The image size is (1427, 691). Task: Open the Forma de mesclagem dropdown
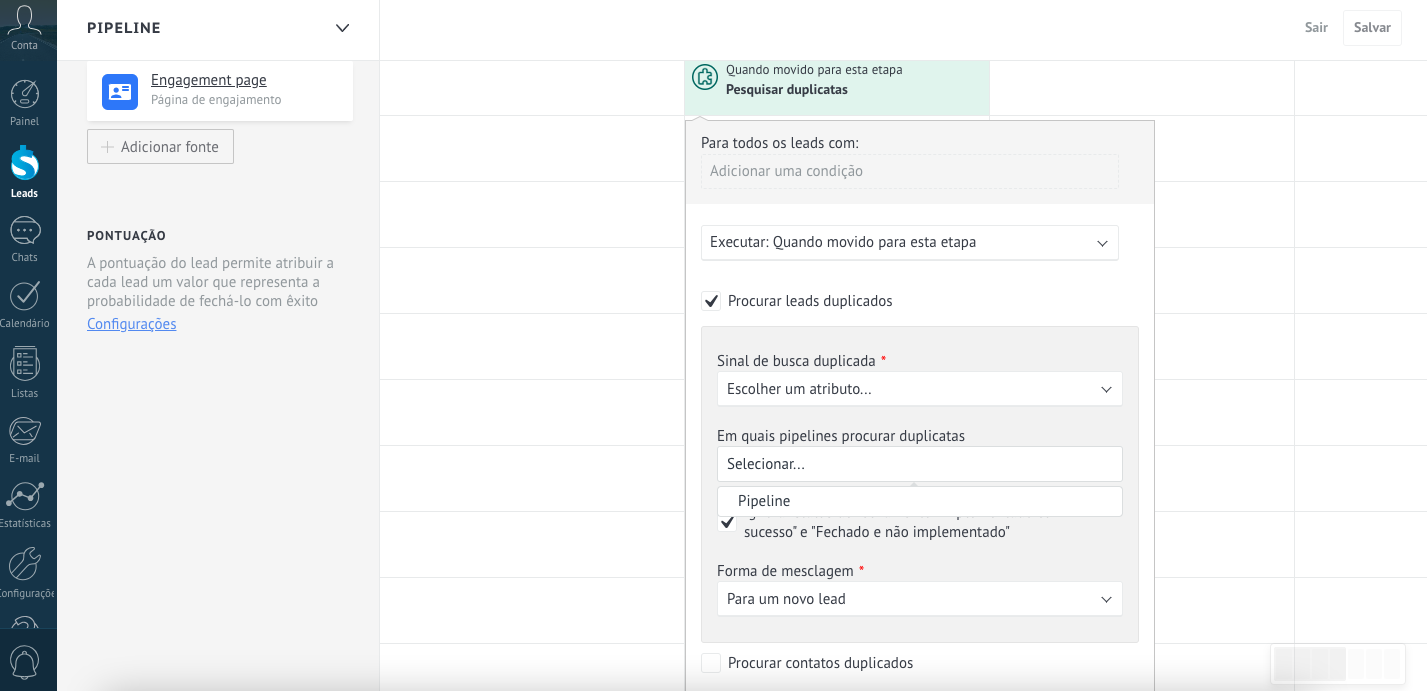919,599
